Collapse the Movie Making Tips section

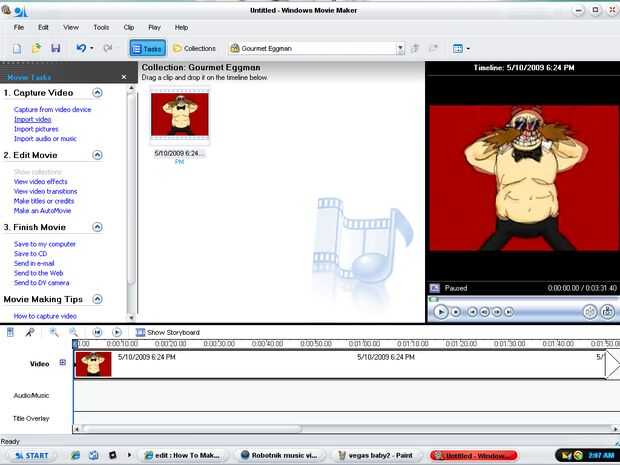97,299
